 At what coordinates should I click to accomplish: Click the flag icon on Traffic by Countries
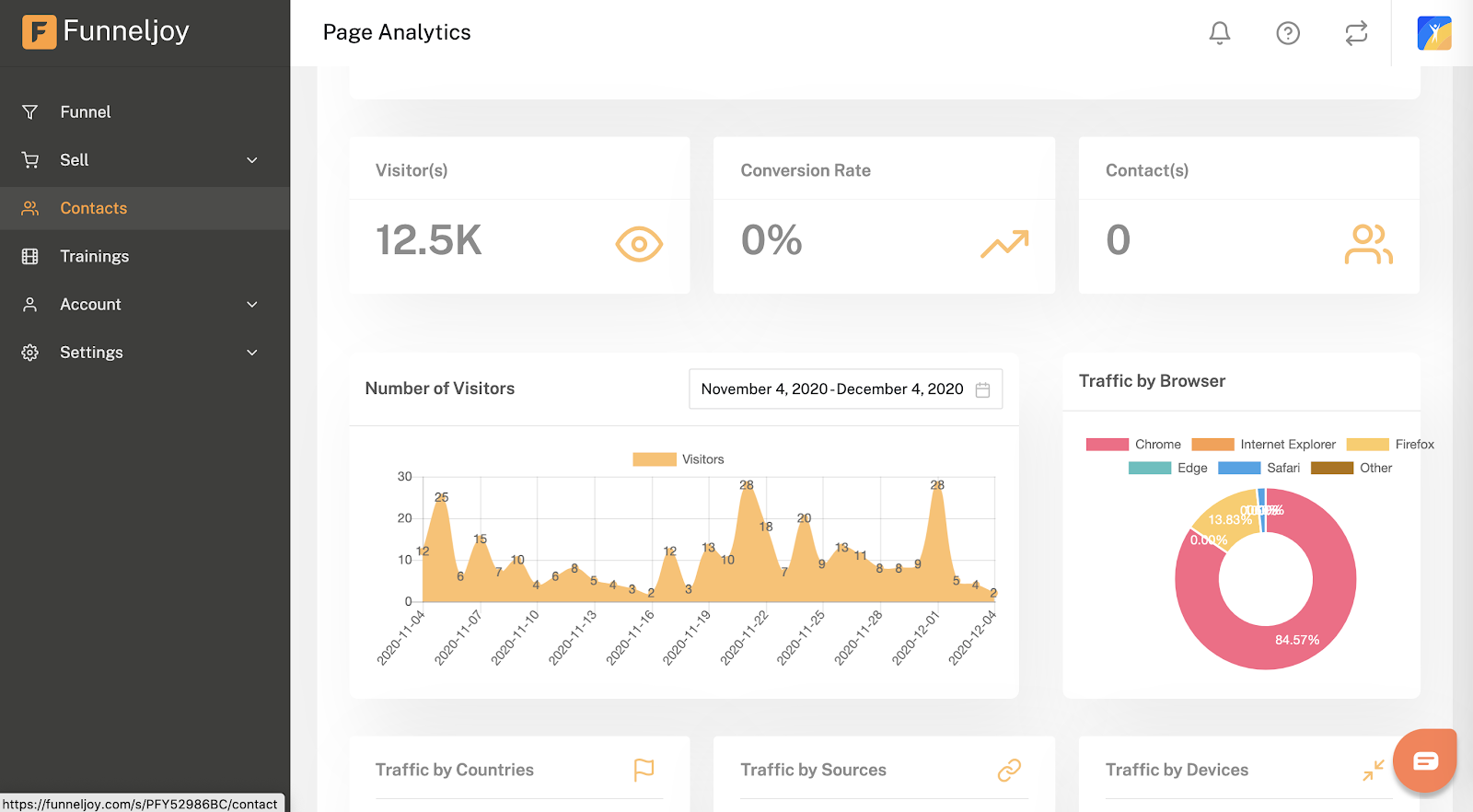pyautogui.click(x=644, y=770)
